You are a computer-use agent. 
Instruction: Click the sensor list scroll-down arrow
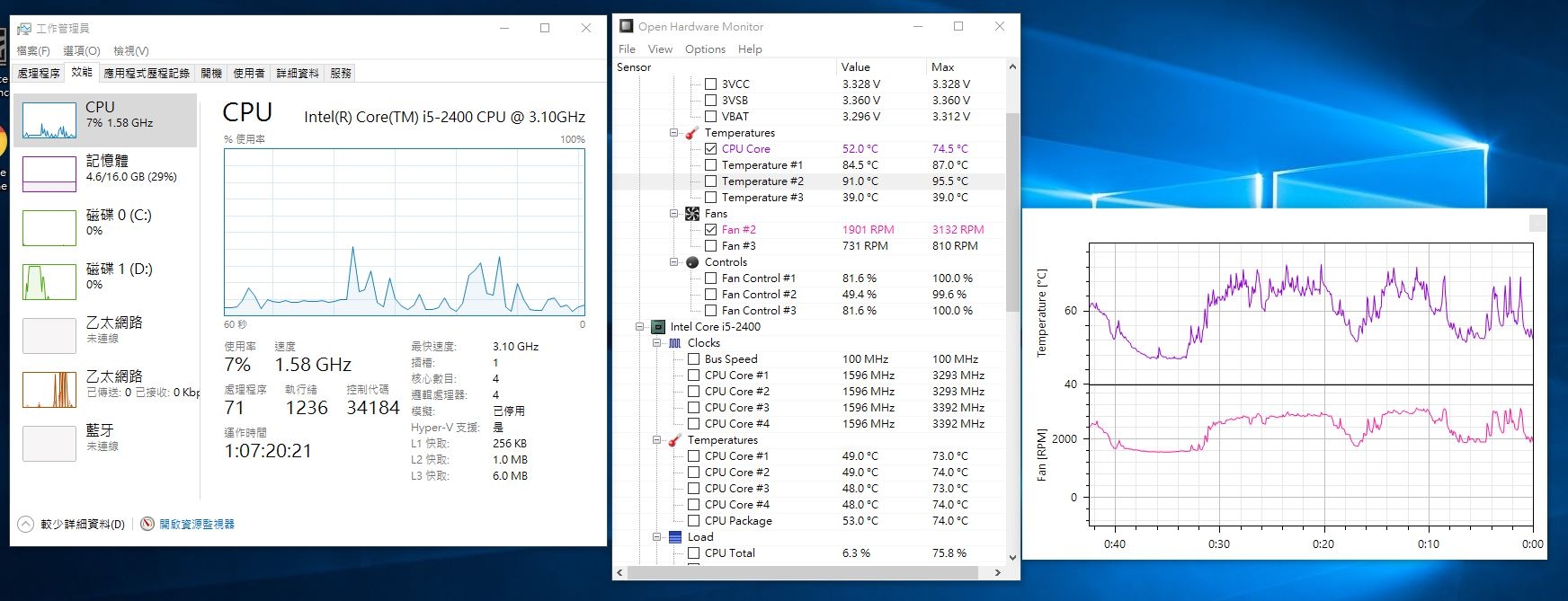point(1012,557)
